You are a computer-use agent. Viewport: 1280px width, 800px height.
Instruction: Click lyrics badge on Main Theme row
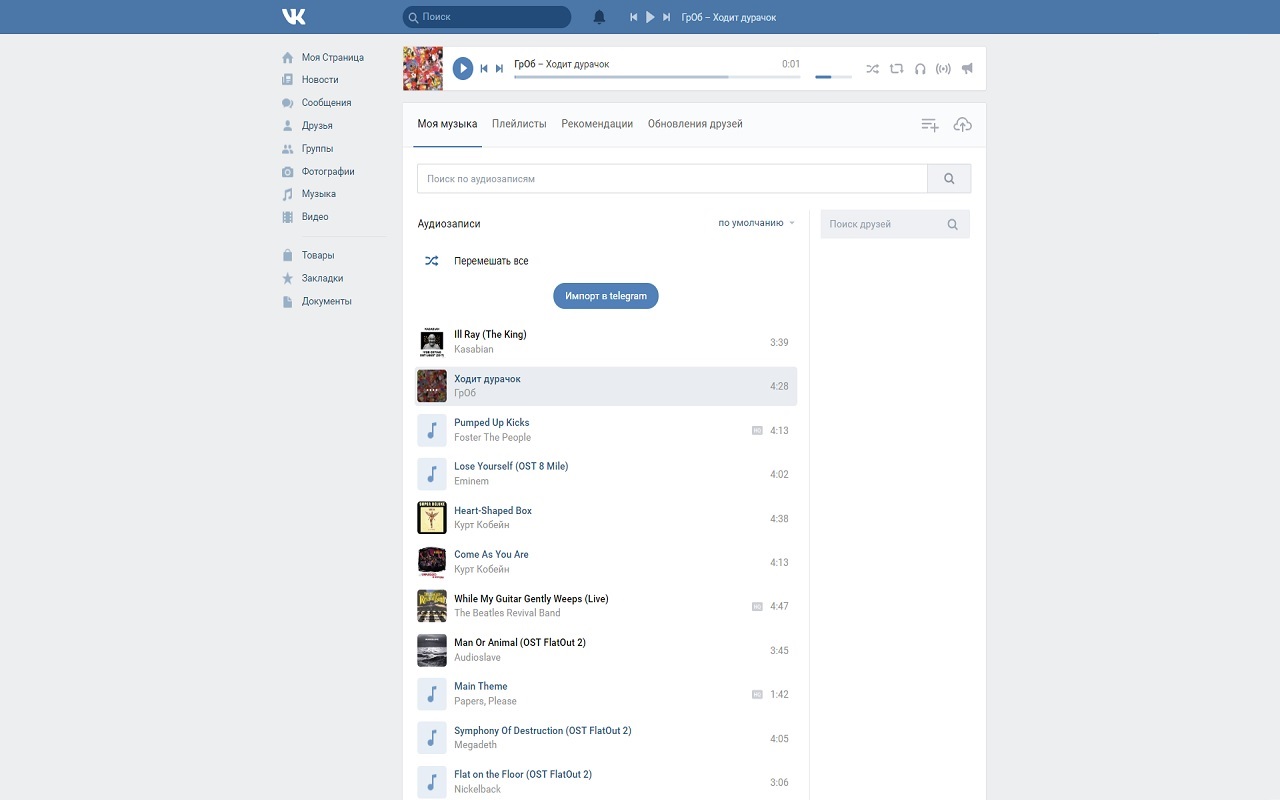[x=757, y=694]
